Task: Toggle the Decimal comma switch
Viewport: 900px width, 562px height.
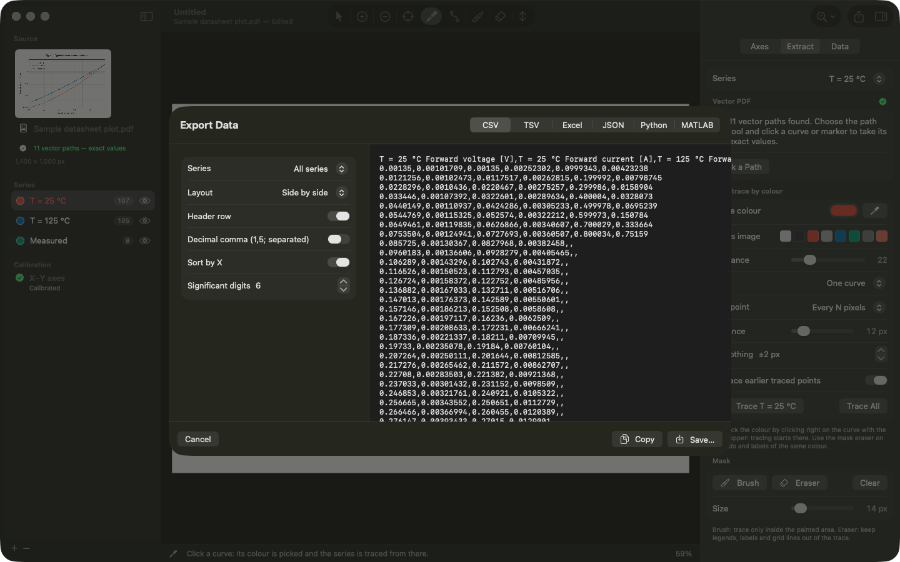Action: (339, 239)
